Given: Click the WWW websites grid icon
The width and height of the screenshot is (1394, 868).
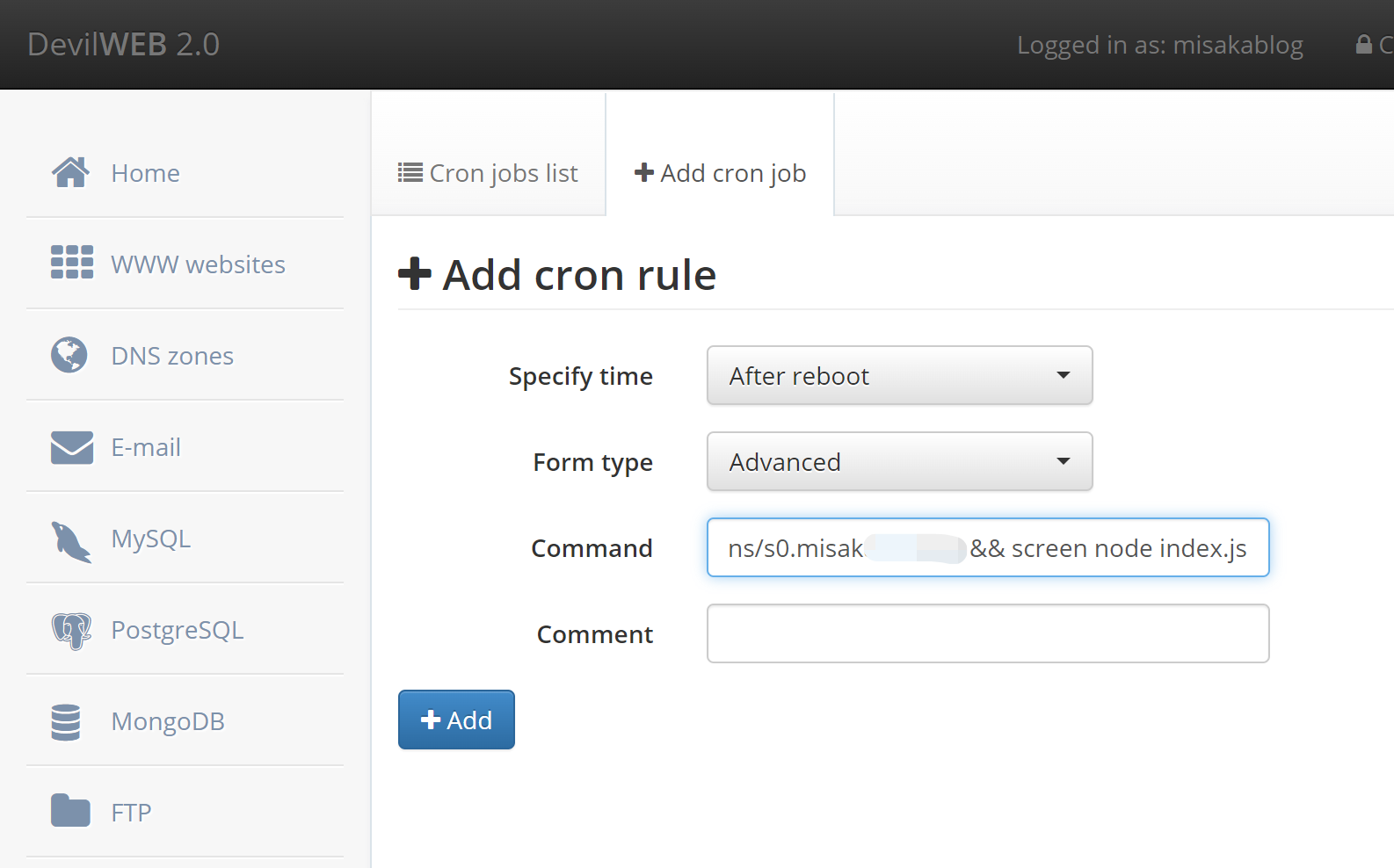Looking at the screenshot, I should tap(71, 263).
